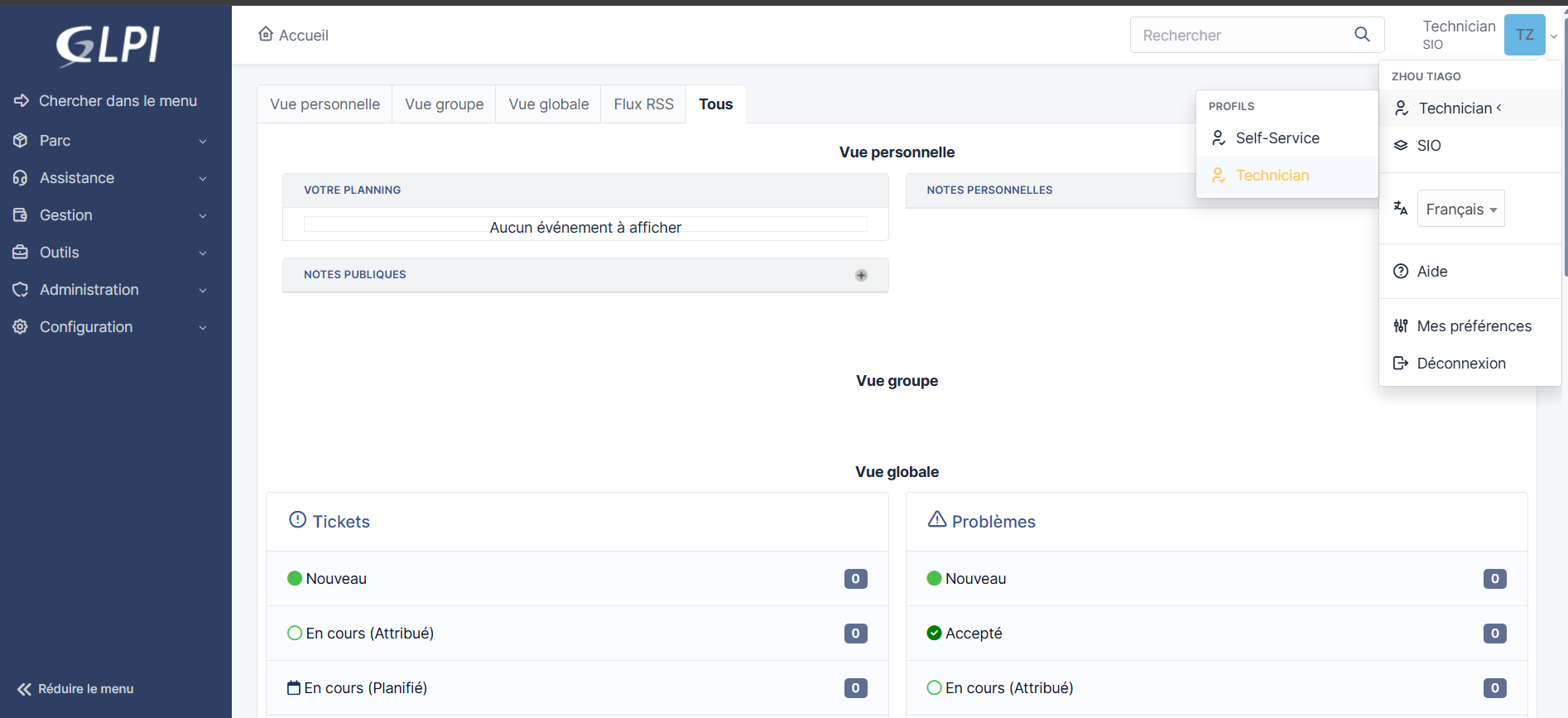
Task: Switch to the Vue globale tab
Action: point(549,104)
